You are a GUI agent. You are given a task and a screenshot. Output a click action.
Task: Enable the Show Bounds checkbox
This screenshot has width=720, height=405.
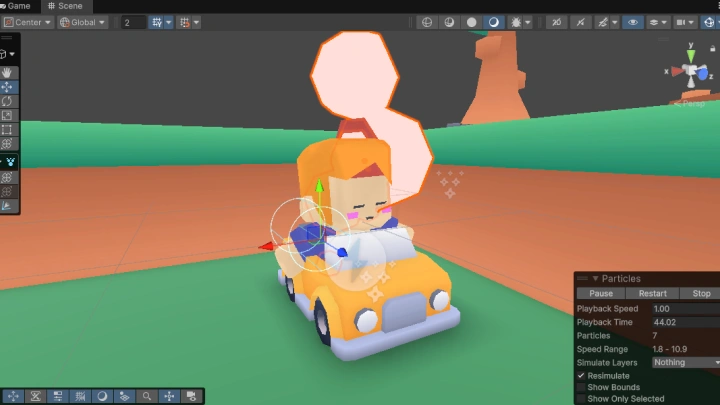pyautogui.click(x=581, y=387)
